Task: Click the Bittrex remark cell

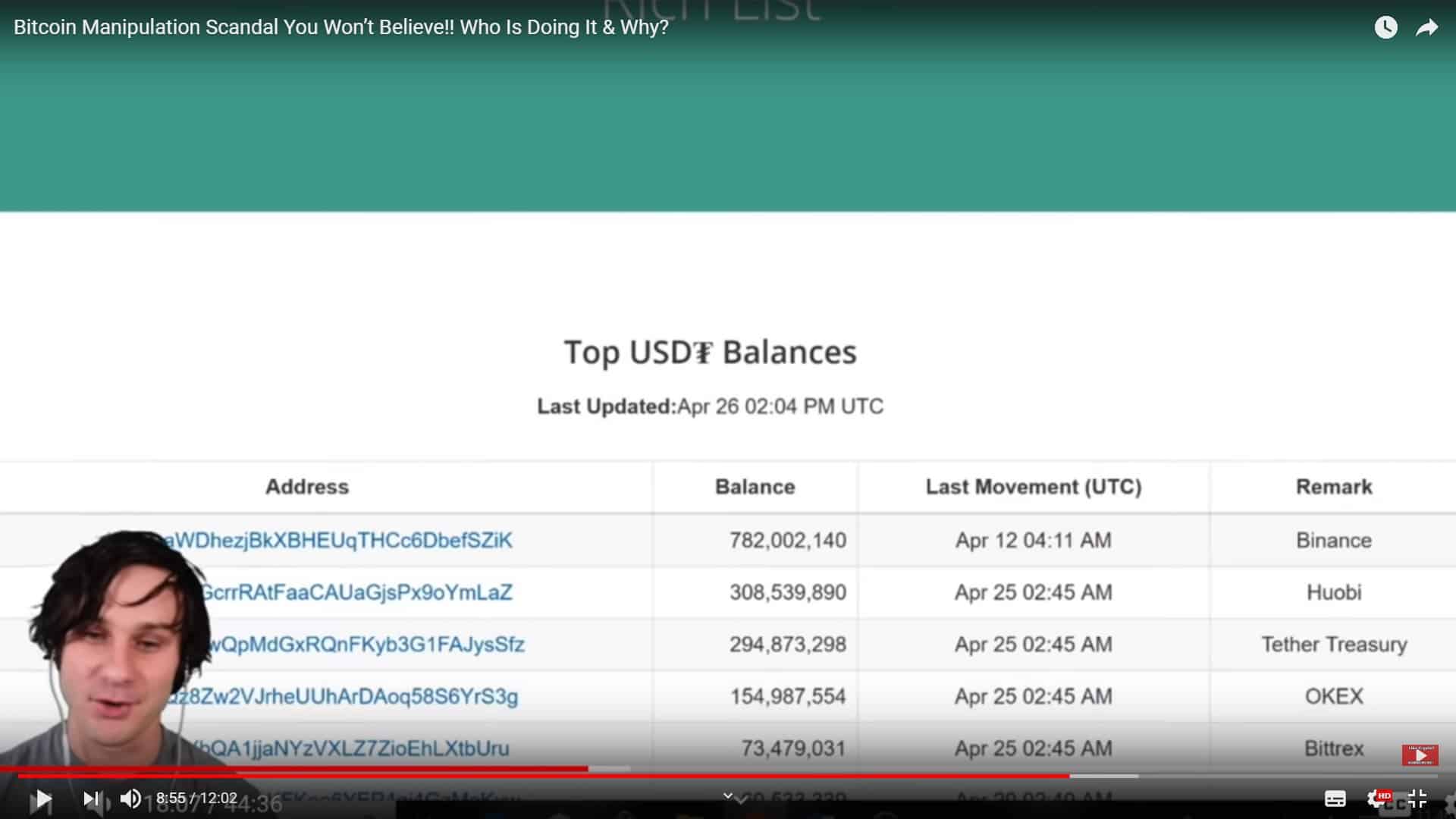Action: point(1334,748)
